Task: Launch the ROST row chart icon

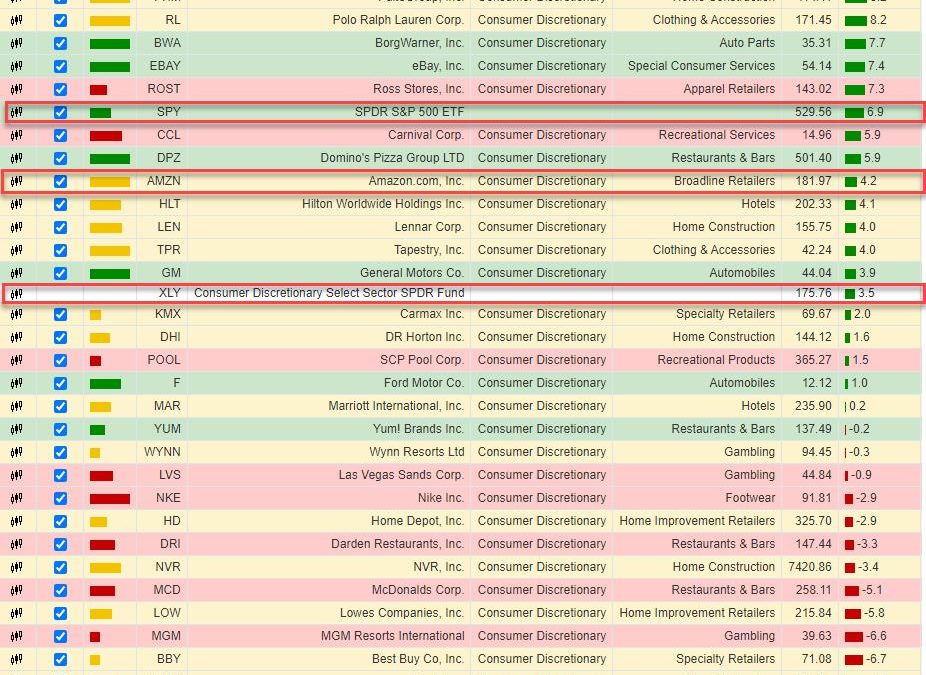Action: 17,89
